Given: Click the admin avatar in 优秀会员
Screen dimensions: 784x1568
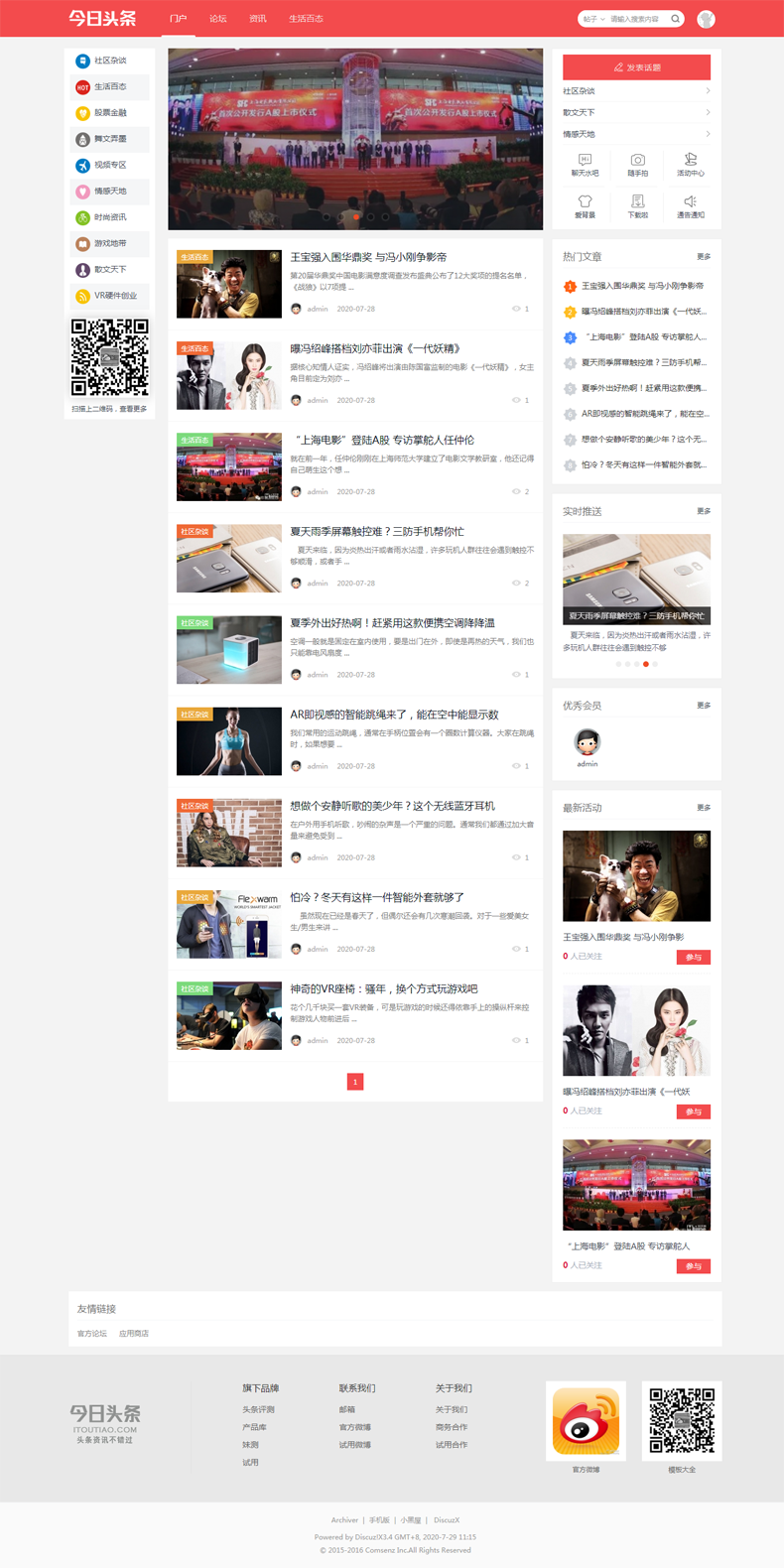Looking at the screenshot, I should coord(588,741).
